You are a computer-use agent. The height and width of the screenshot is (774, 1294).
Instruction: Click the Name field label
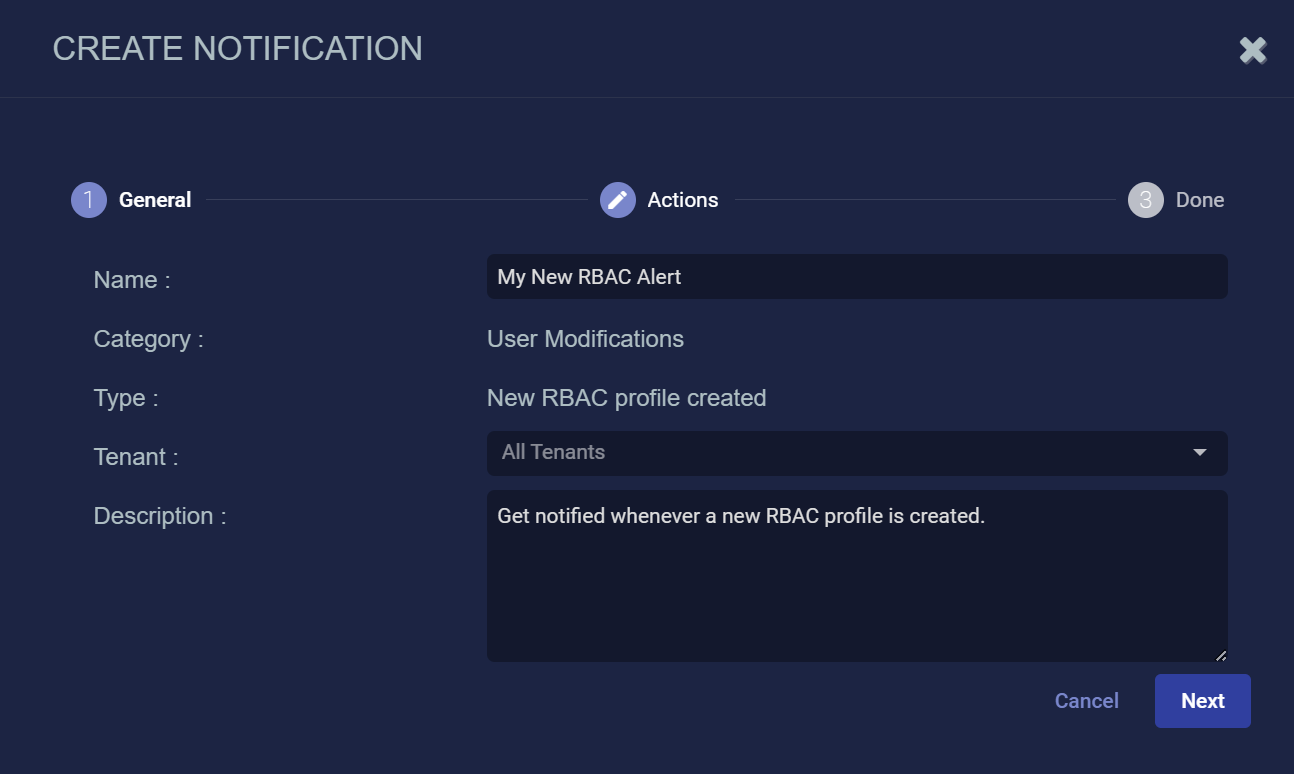point(131,280)
